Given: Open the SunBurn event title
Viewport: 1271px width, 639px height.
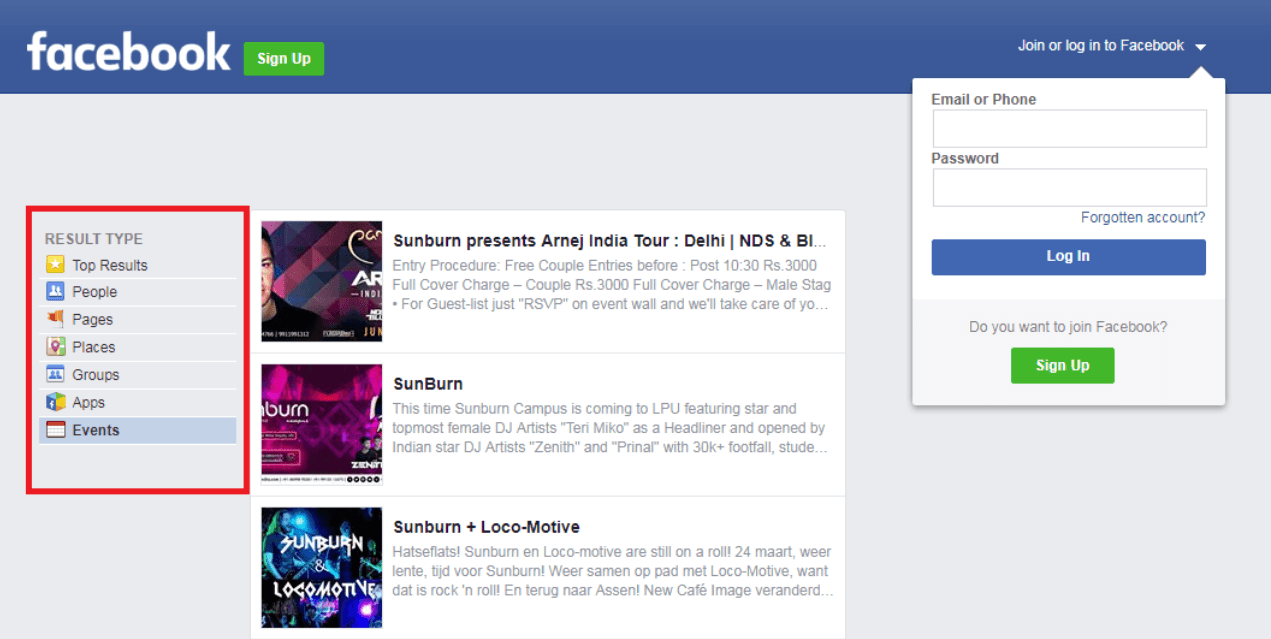Looking at the screenshot, I should tap(428, 384).
